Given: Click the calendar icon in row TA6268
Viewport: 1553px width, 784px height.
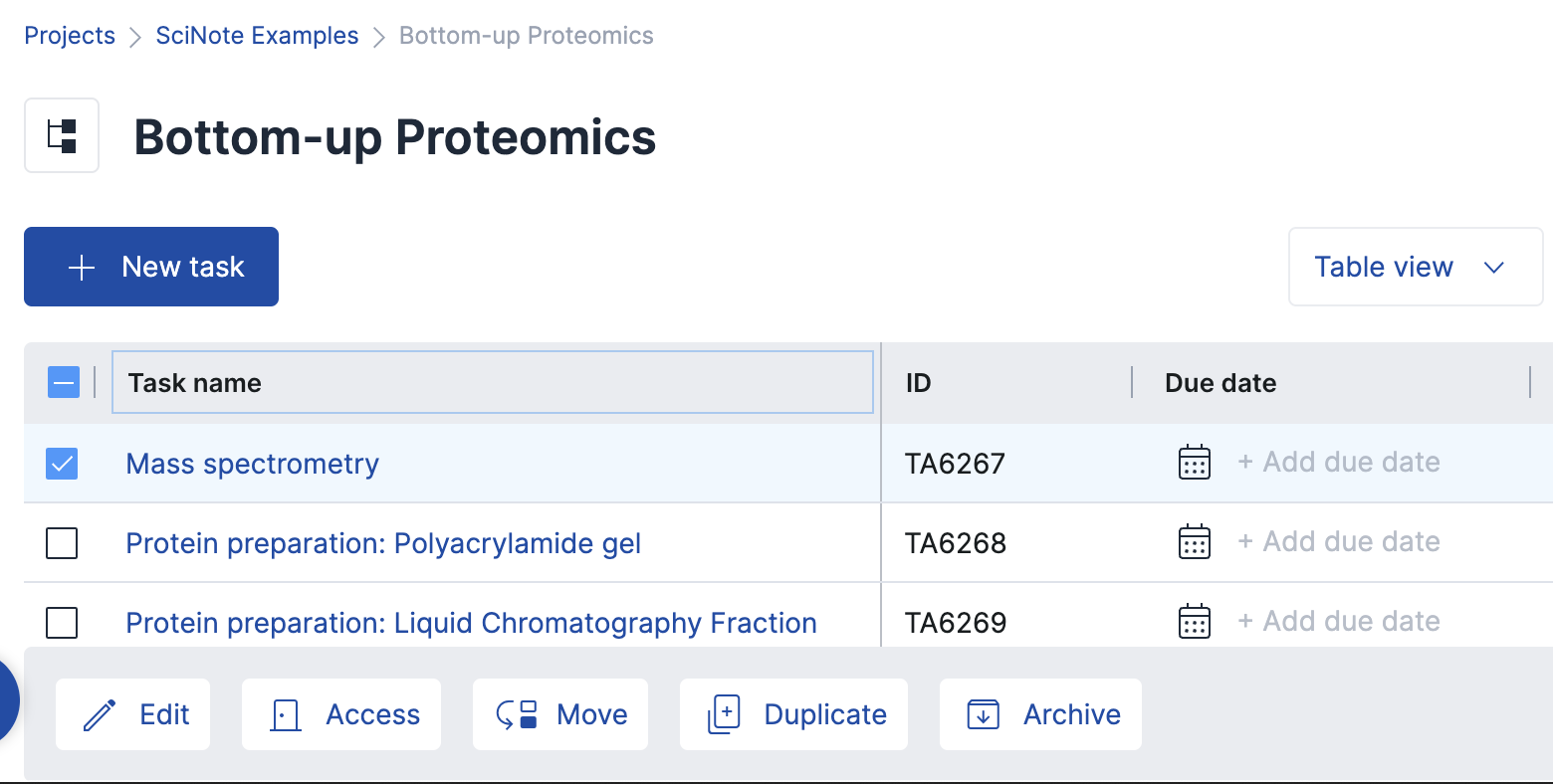Looking at the screenshot, I should pyautogui.click(x=1194, y=542).
